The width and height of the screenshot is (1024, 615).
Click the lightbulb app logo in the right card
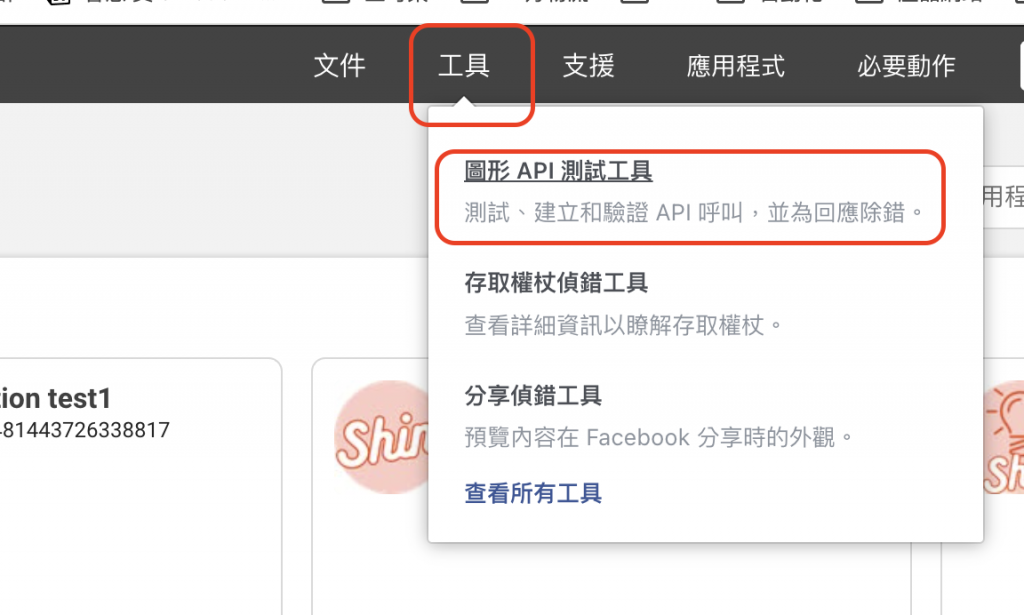click(1004, 437)
